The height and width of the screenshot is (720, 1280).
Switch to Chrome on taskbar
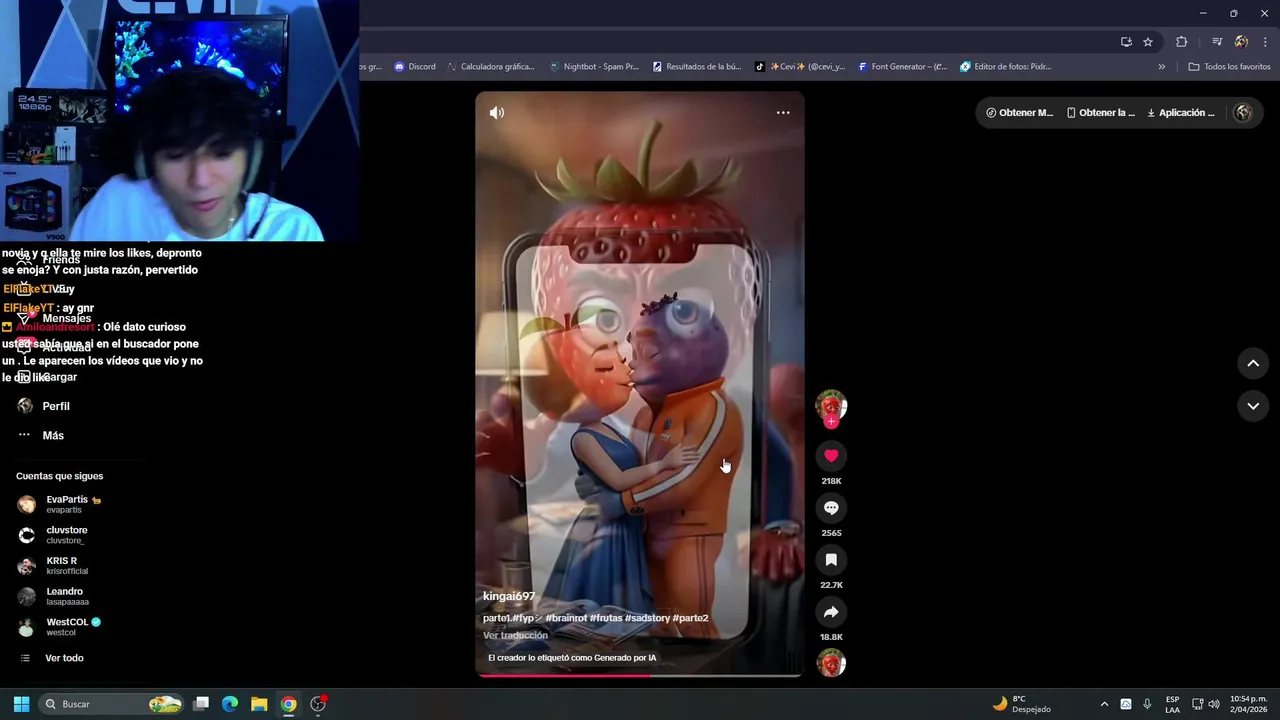click(x=288, y=704)
